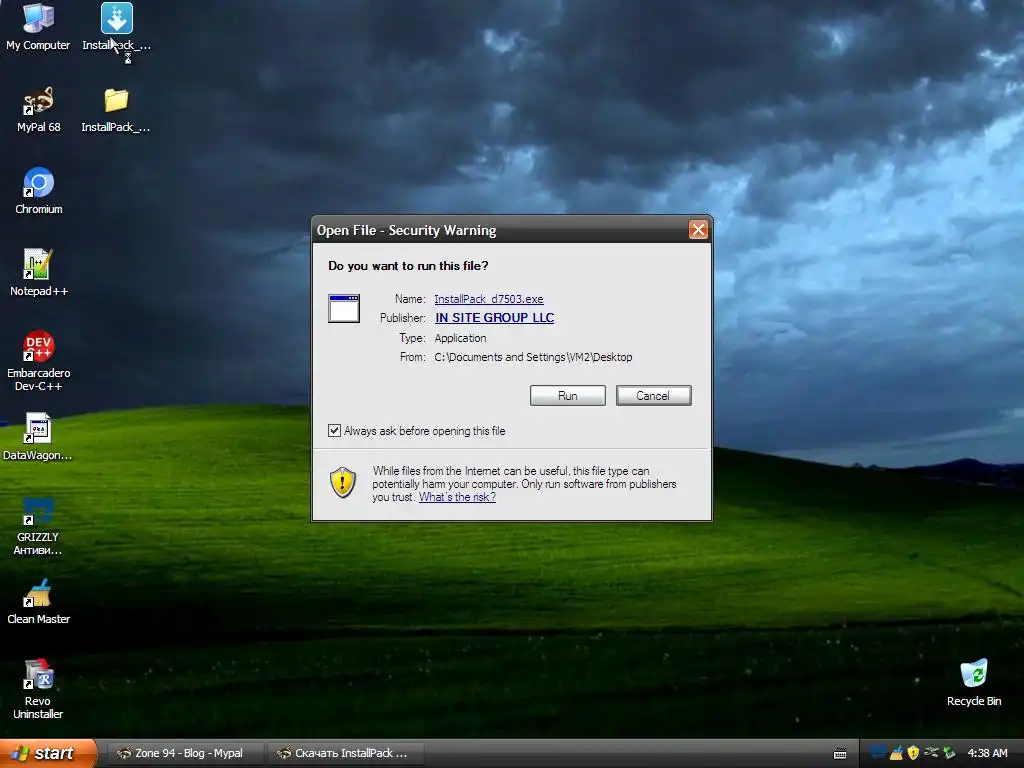Image resolution: width=1024 pixels, height=768 pixels.
Task: Open the on-screen keyboard tray icon
Action: pos(840,754)
